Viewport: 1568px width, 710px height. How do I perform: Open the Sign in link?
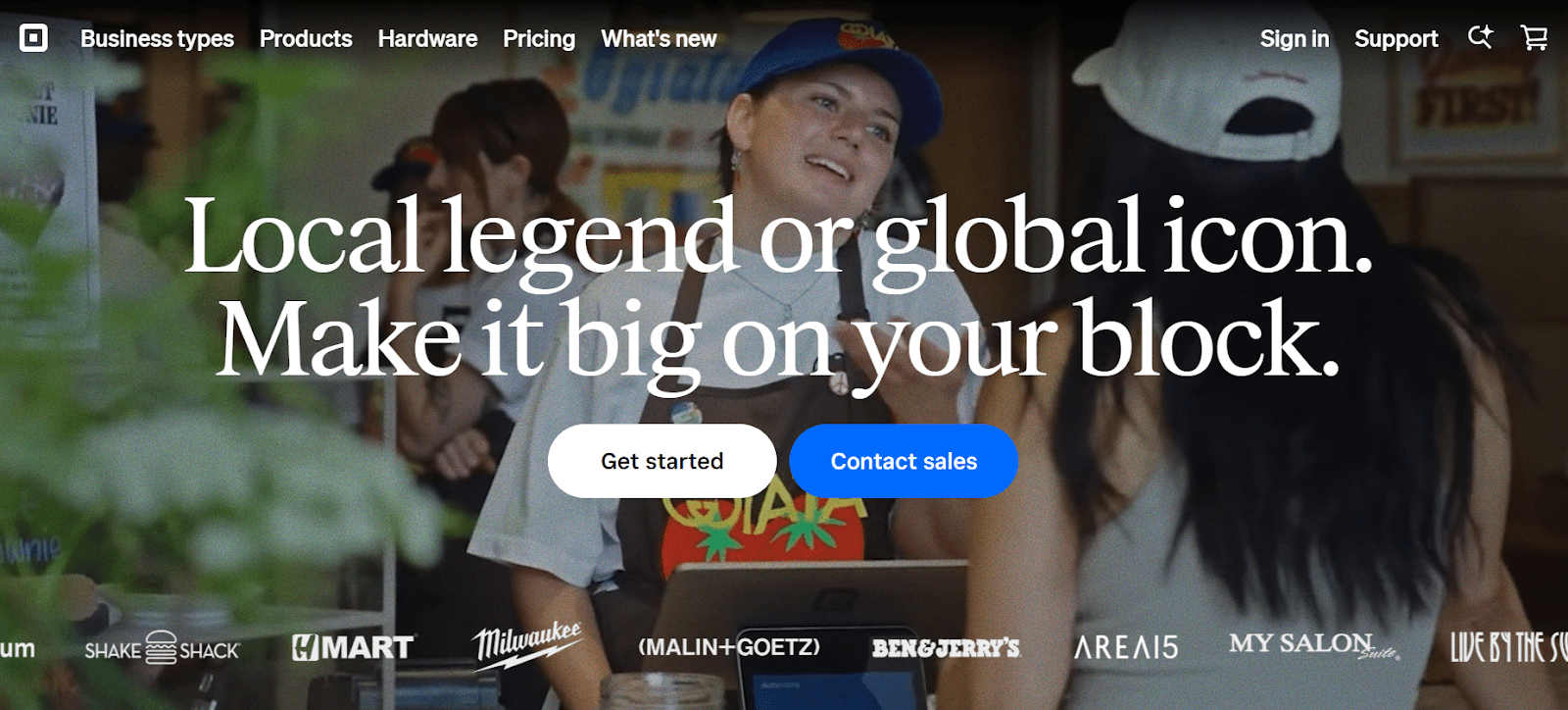click(1295, 38)
